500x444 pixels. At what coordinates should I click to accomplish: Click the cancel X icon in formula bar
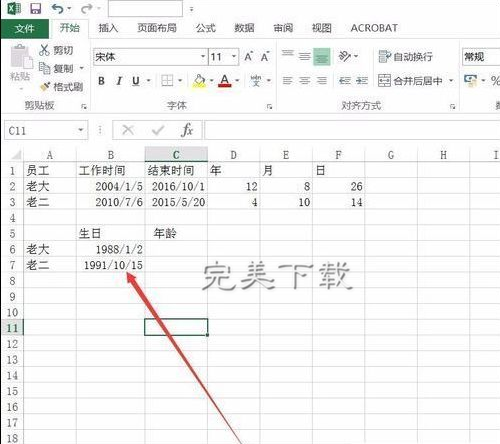[128, 130]
